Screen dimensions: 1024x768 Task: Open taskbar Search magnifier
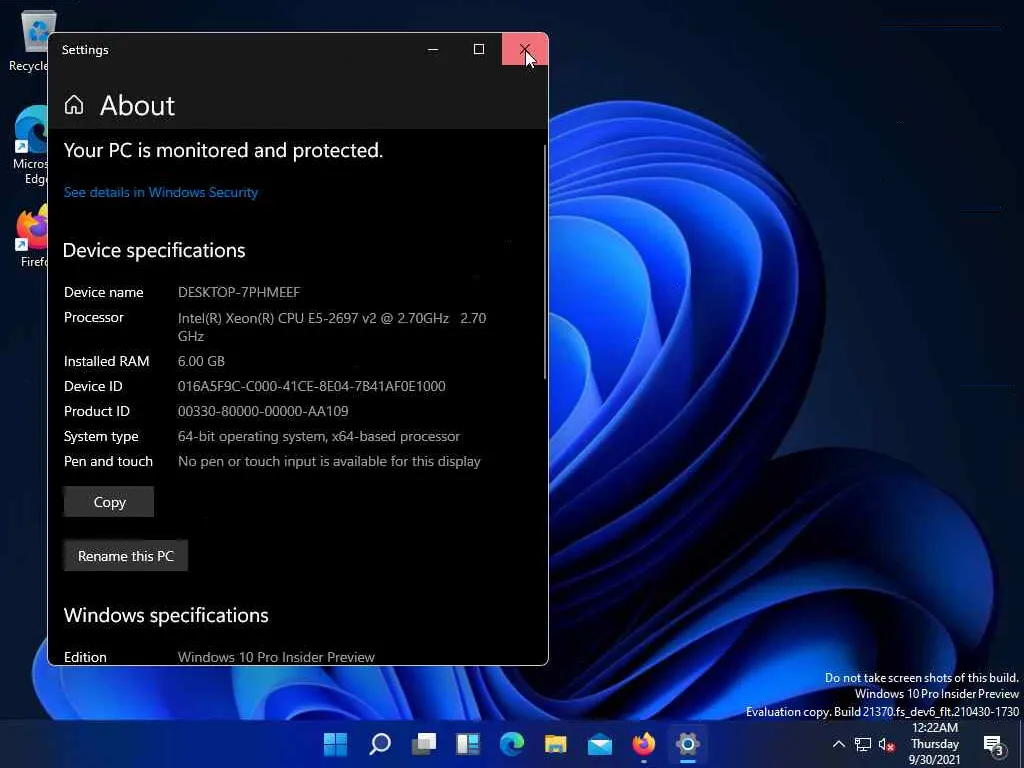pos(379,743)
